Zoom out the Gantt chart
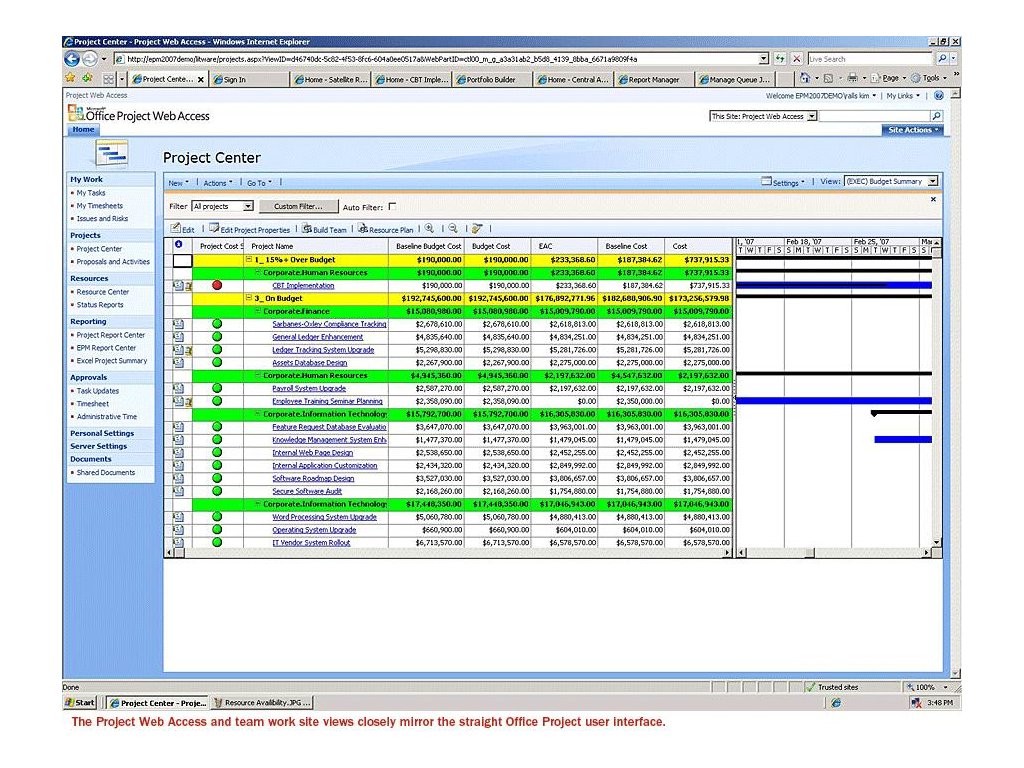The width and height of the screenshot is (1024, 768). 453,228
